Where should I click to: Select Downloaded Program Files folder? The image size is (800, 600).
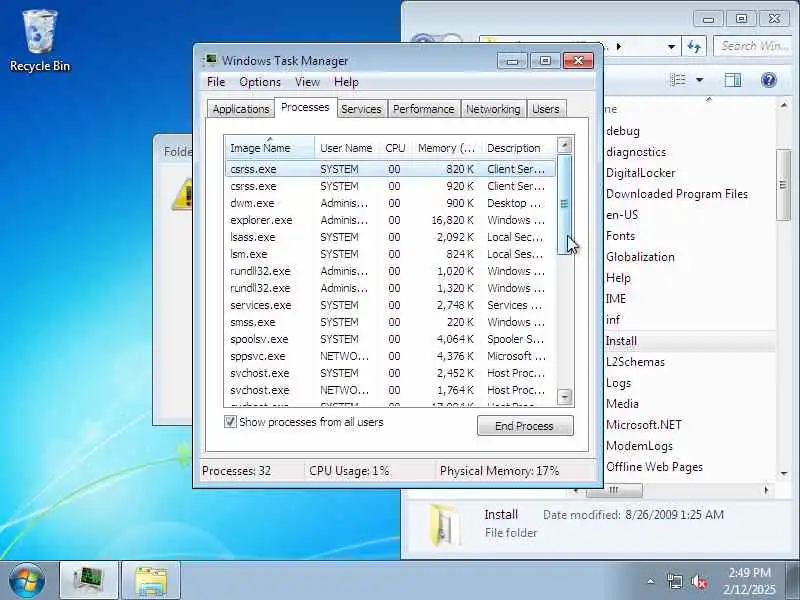pyautogui.click(x=677, y=194)
